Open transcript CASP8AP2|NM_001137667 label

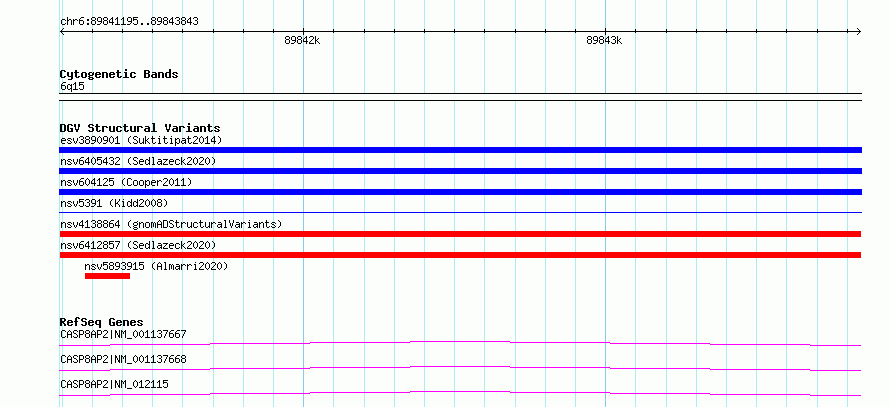pos(123,334)
